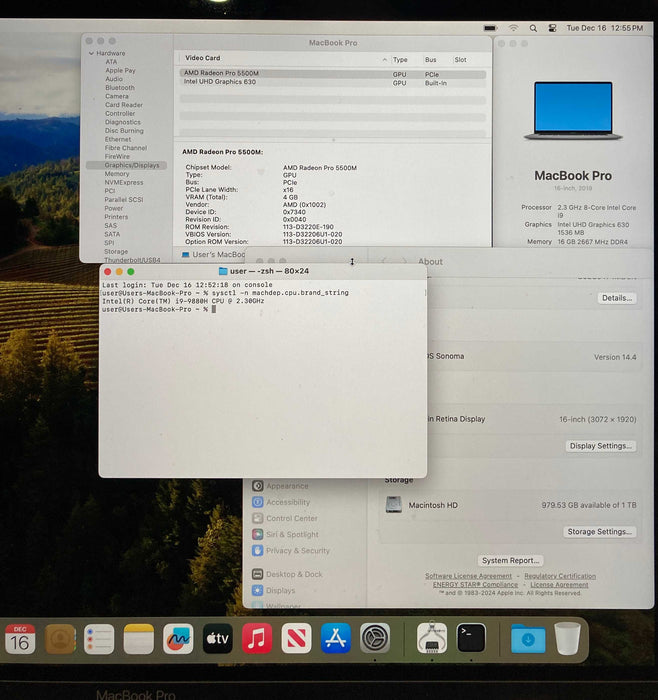Select Printers in hardware list
The image size is (658, 700).
(116, 217)
